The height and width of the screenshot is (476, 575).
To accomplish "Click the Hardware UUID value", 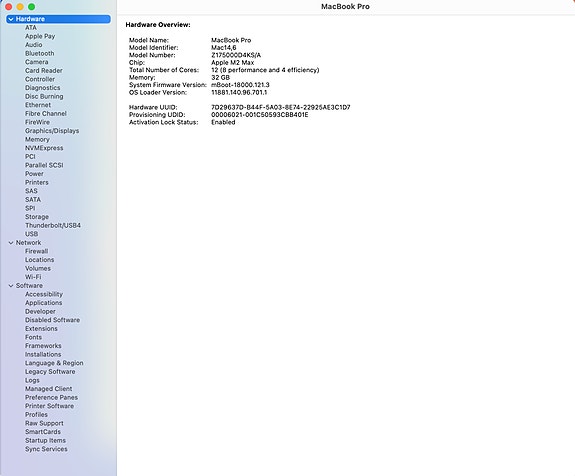I will [281, 107].
